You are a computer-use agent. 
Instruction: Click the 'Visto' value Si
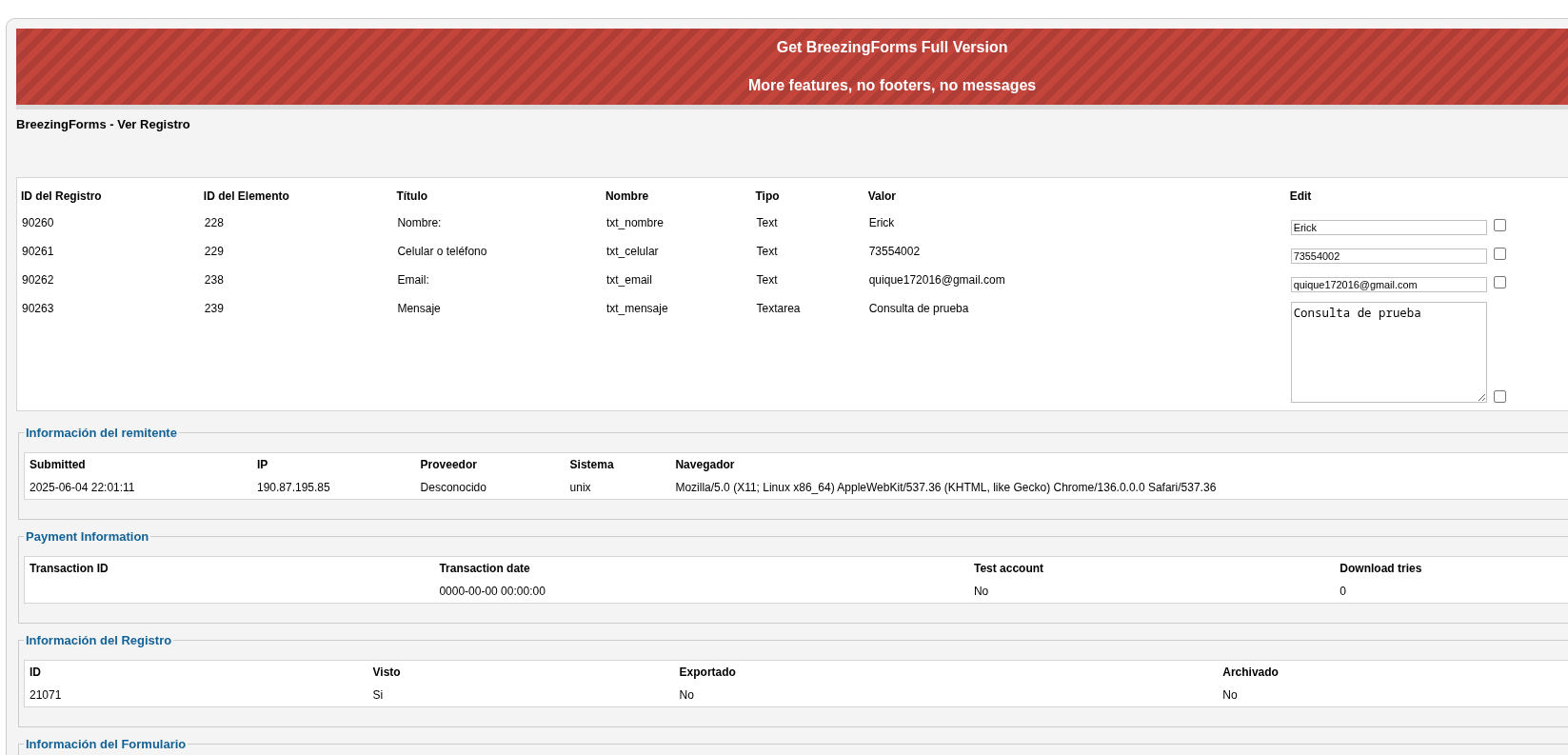click(378, 695)
